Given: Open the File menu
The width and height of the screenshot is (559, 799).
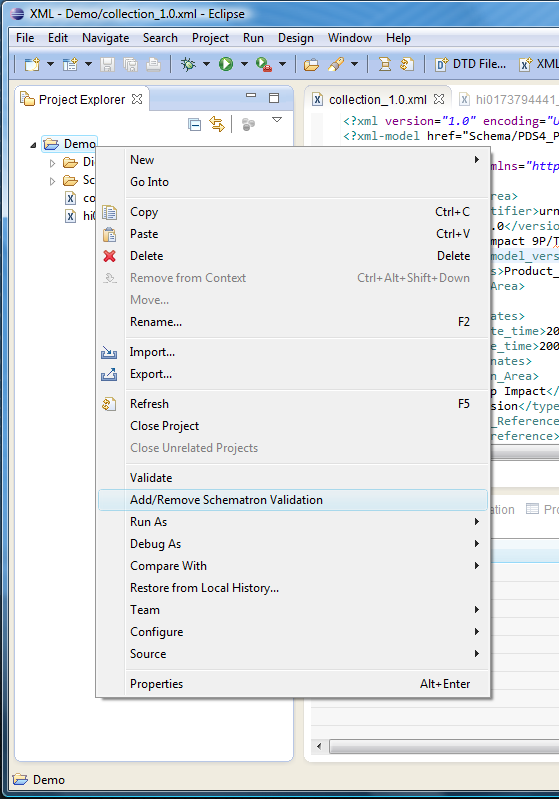Looking at the screenshot, I should pyautogui.click(x=25, y=38).
